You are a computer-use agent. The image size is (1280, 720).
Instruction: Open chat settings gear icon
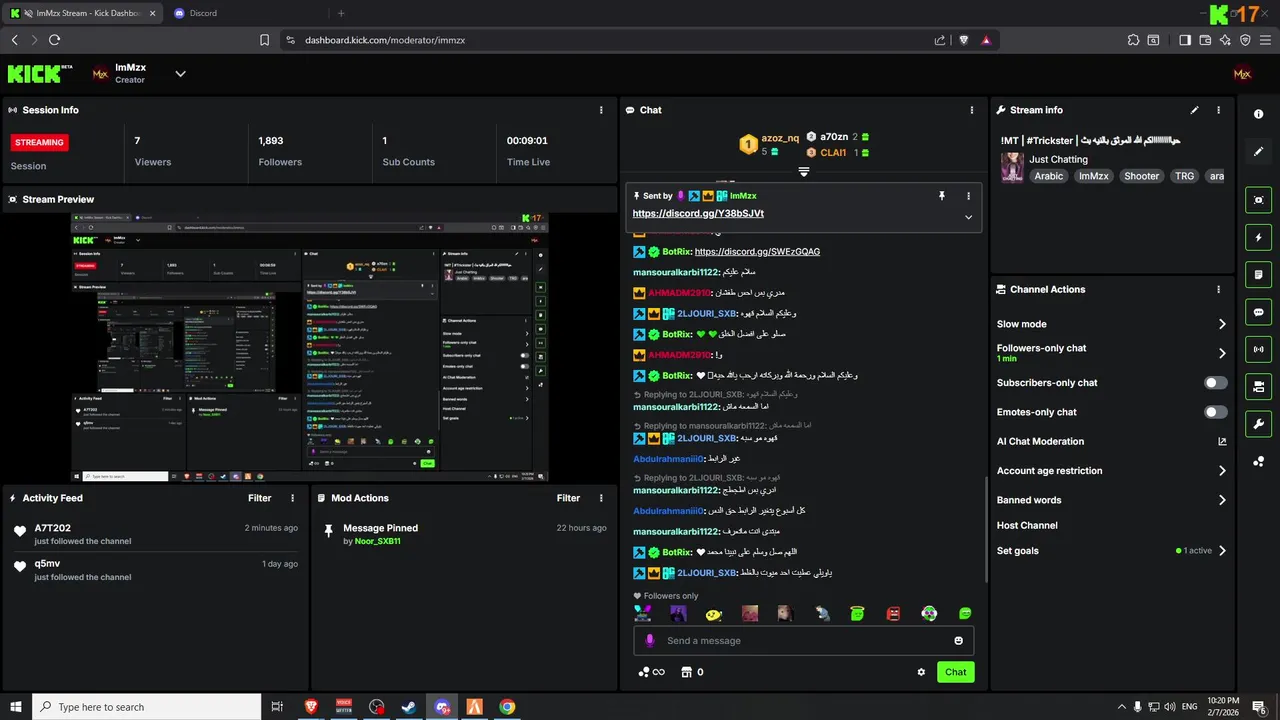click(921, 672)
